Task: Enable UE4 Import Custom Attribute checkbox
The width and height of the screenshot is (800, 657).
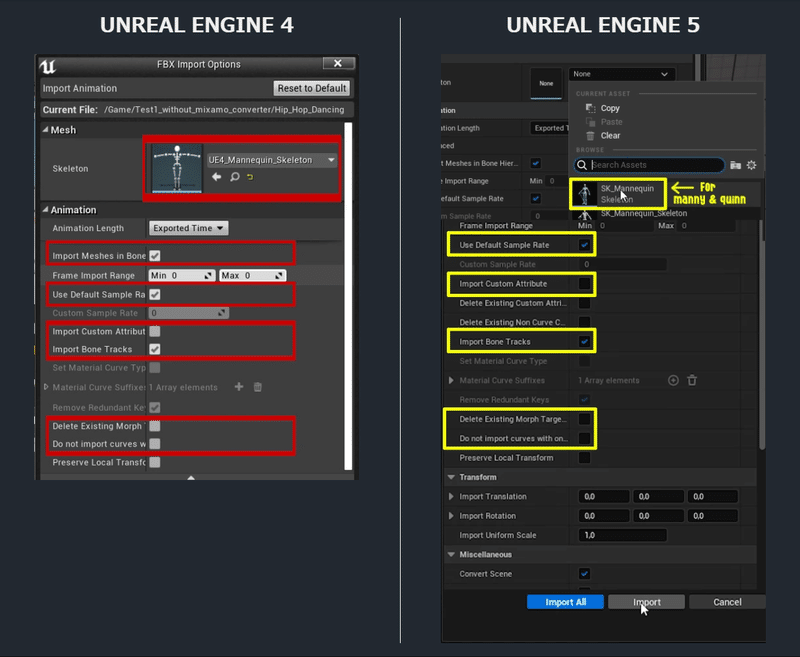Action: (155, 331)
